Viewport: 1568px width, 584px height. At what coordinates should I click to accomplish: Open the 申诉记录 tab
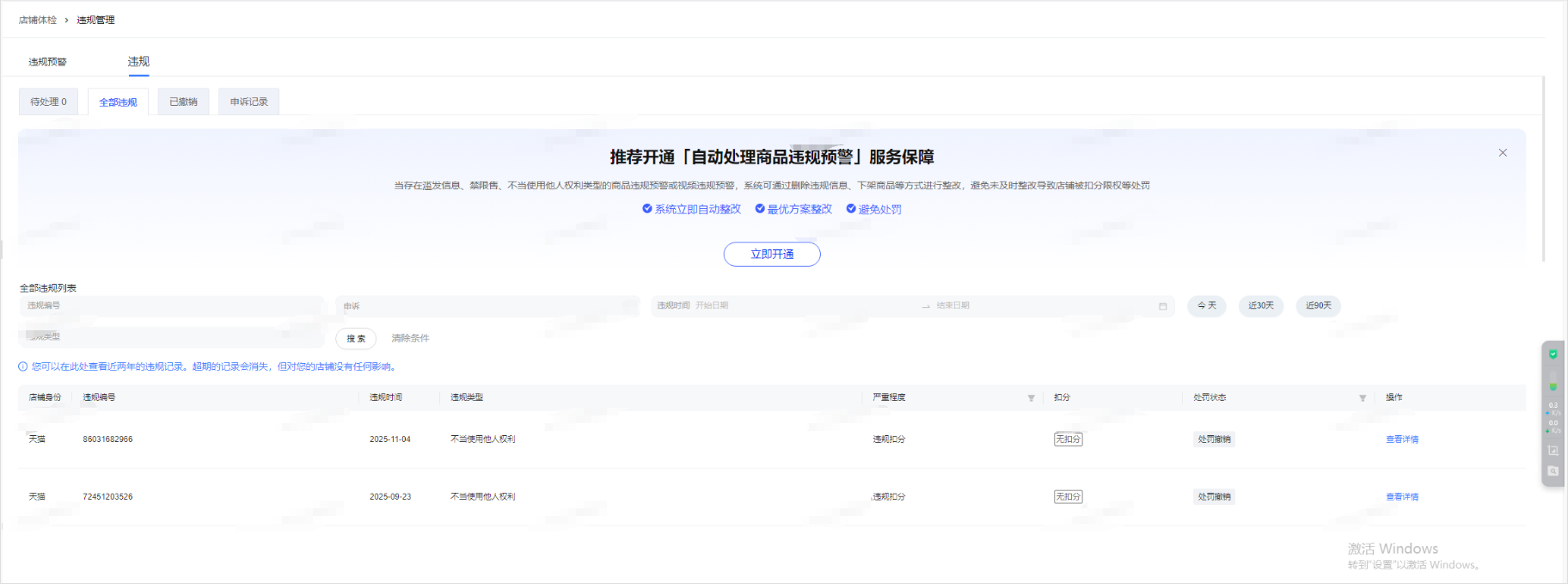tap(248, 101)
